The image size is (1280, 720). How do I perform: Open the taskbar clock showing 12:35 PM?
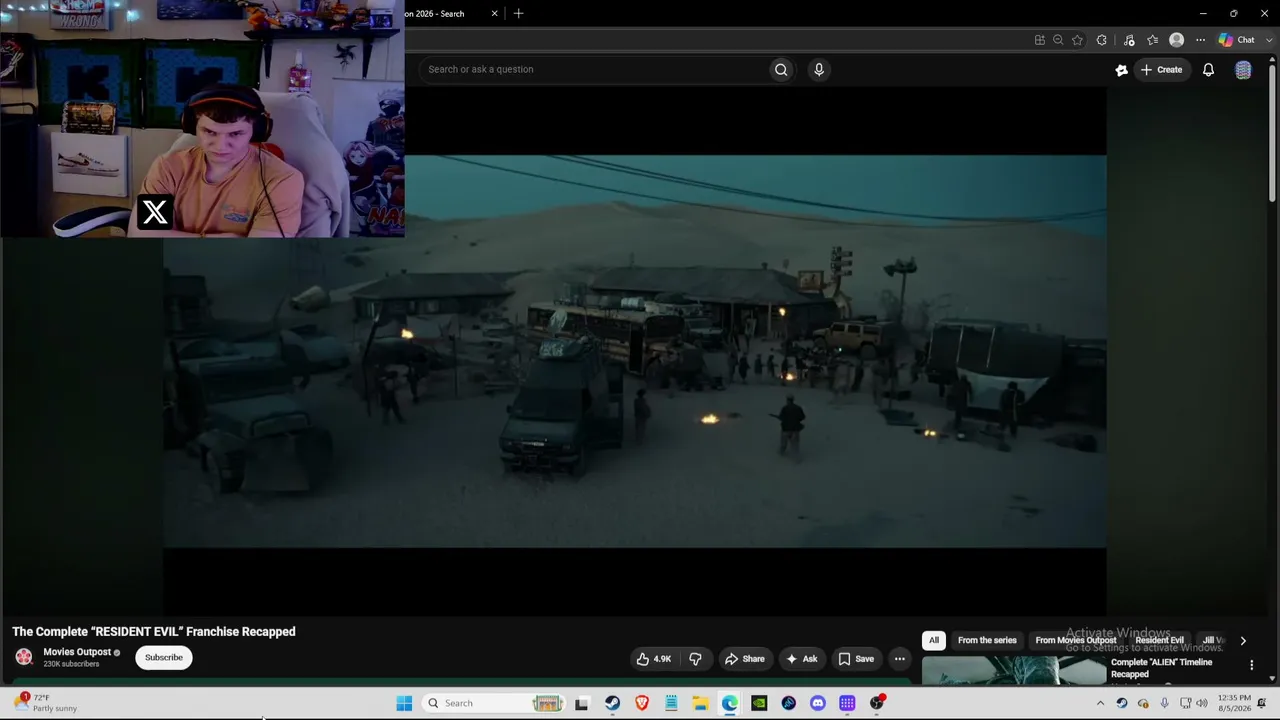[x=1234, y=703]
